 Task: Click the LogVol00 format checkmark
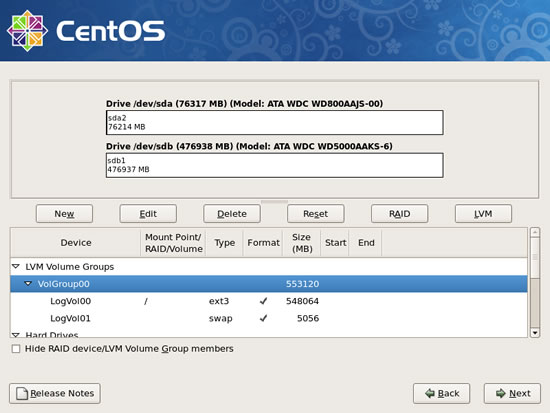[x=263, y=301]
